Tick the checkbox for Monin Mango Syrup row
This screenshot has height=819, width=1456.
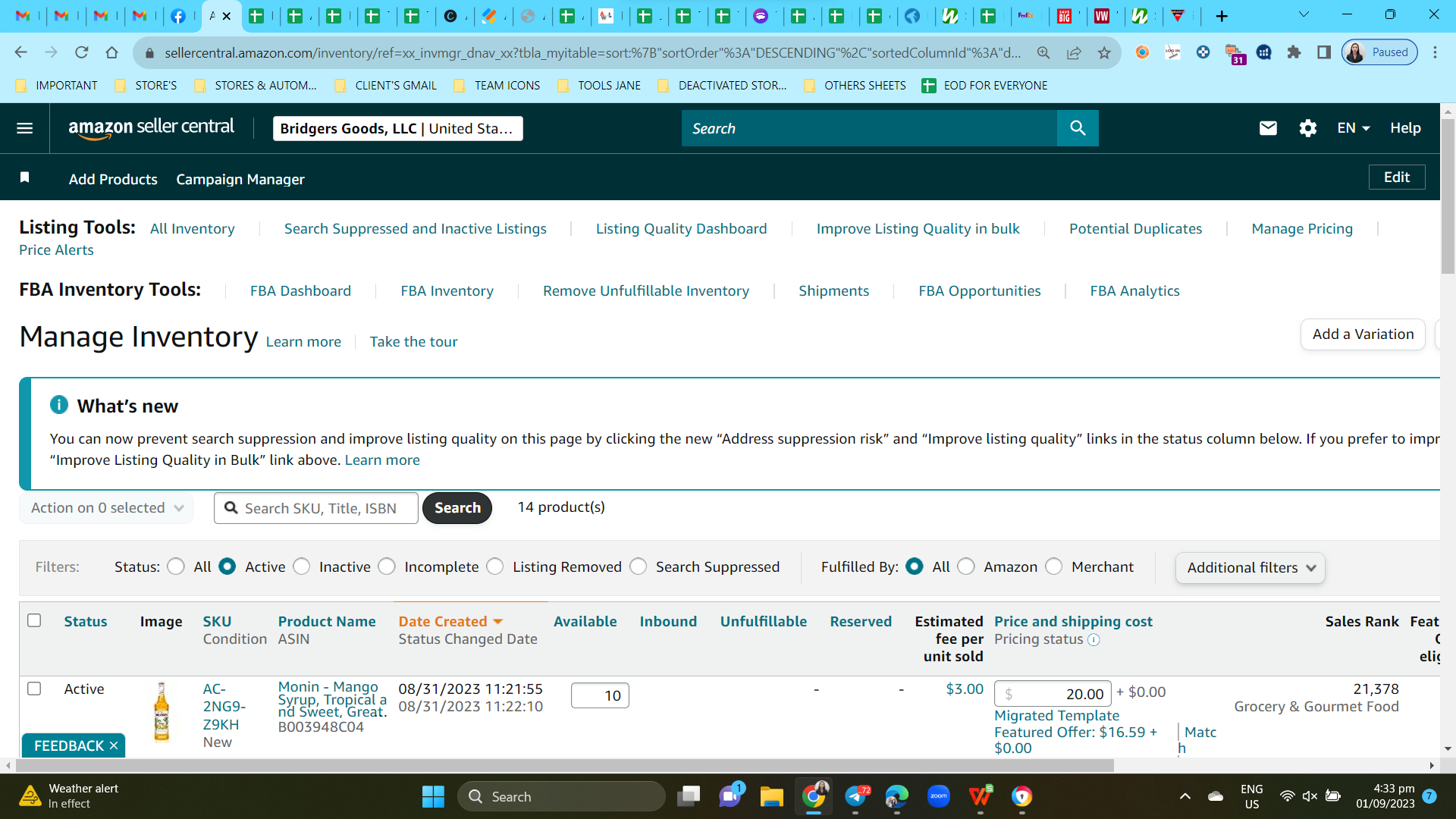click(x=34, y=689)
